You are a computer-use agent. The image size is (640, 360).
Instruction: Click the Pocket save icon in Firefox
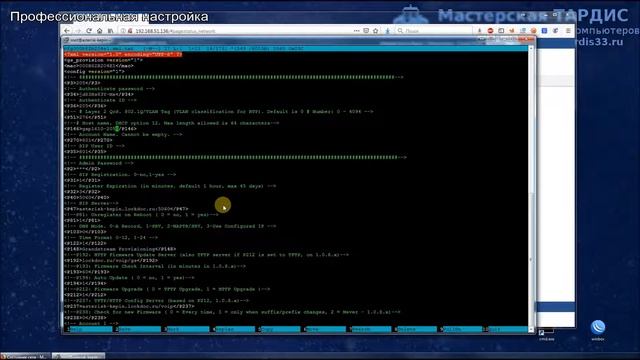pyautogui.click(x=366, y=31)
